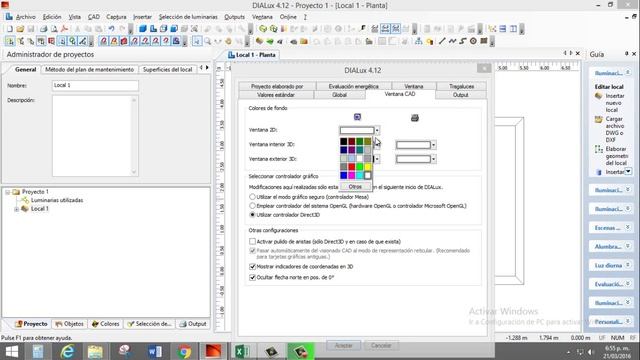Click the Open project folder icon

click(x=20, y=29)
